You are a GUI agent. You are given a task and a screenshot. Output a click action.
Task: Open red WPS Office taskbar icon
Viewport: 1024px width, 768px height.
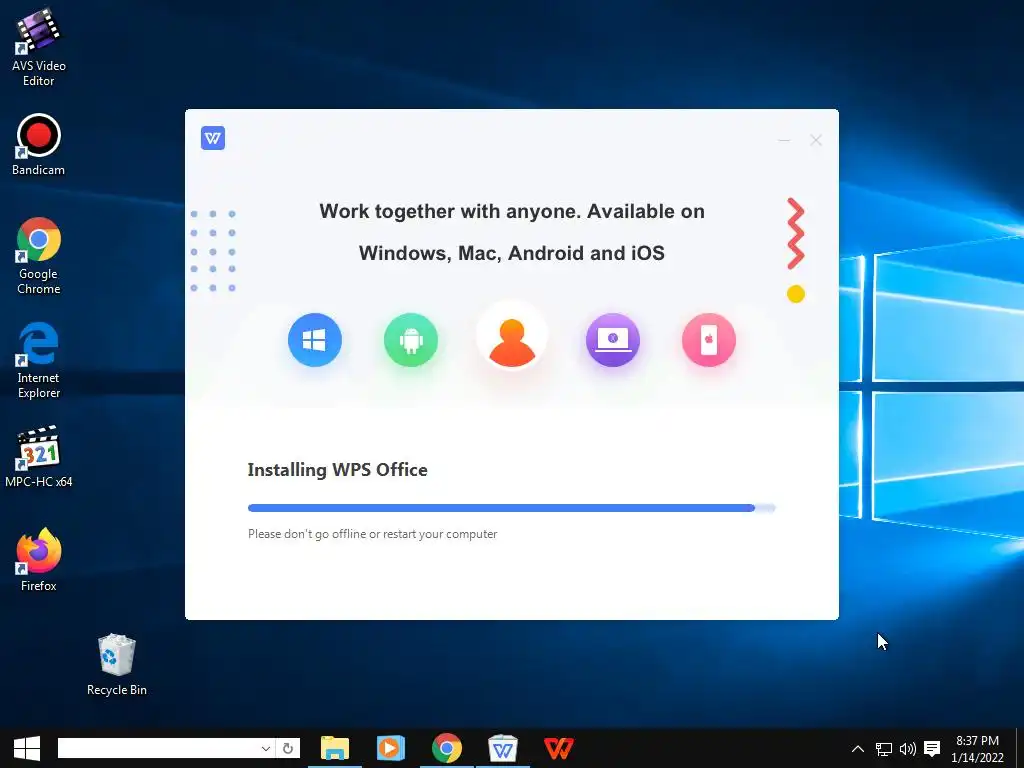(559, 748)
